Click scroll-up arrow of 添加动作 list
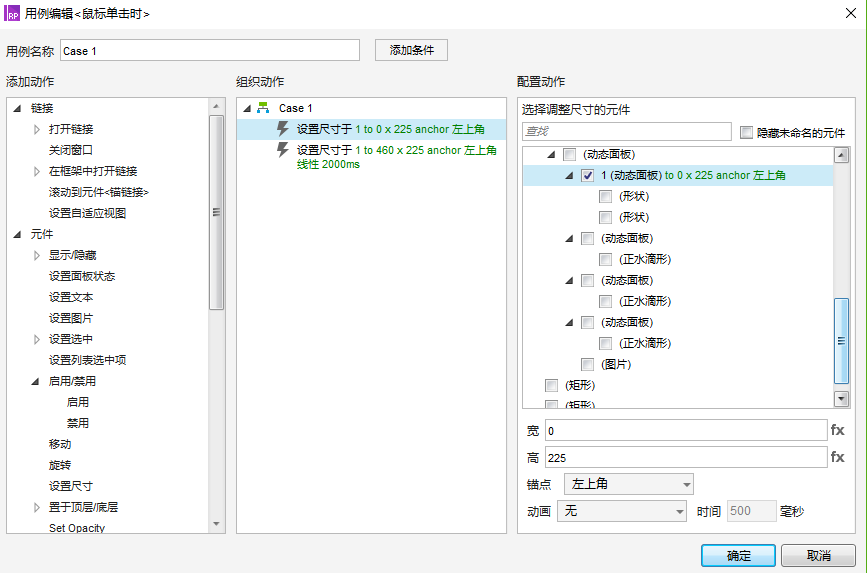The width and height of the screenshot is (867, 573). tap(216, 106)
